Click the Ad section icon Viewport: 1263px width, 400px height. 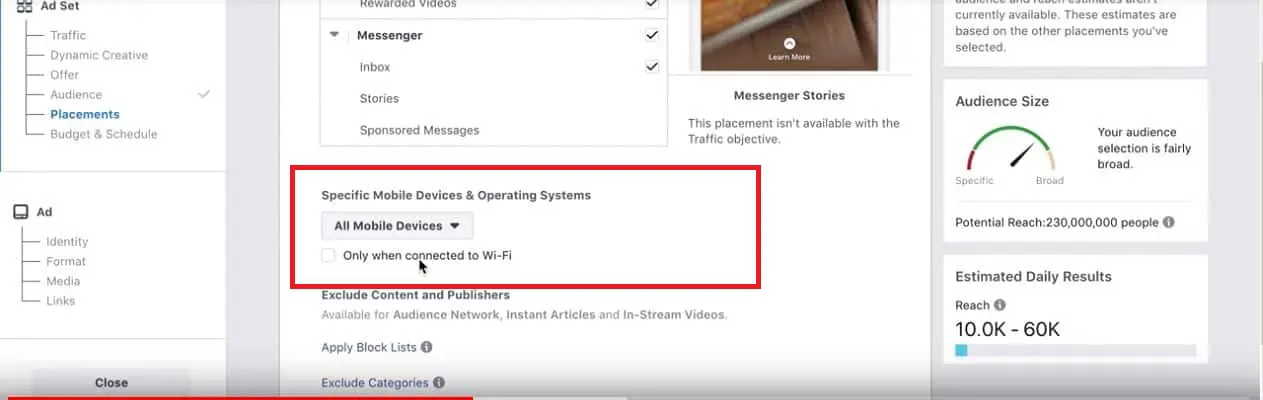point(20,212)
